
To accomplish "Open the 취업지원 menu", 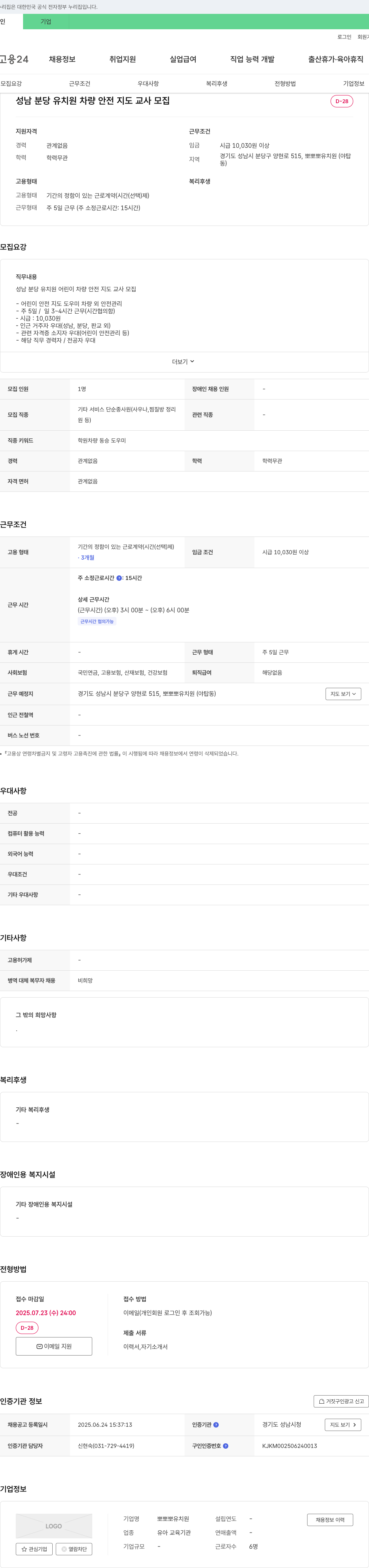I will (123, 59).
